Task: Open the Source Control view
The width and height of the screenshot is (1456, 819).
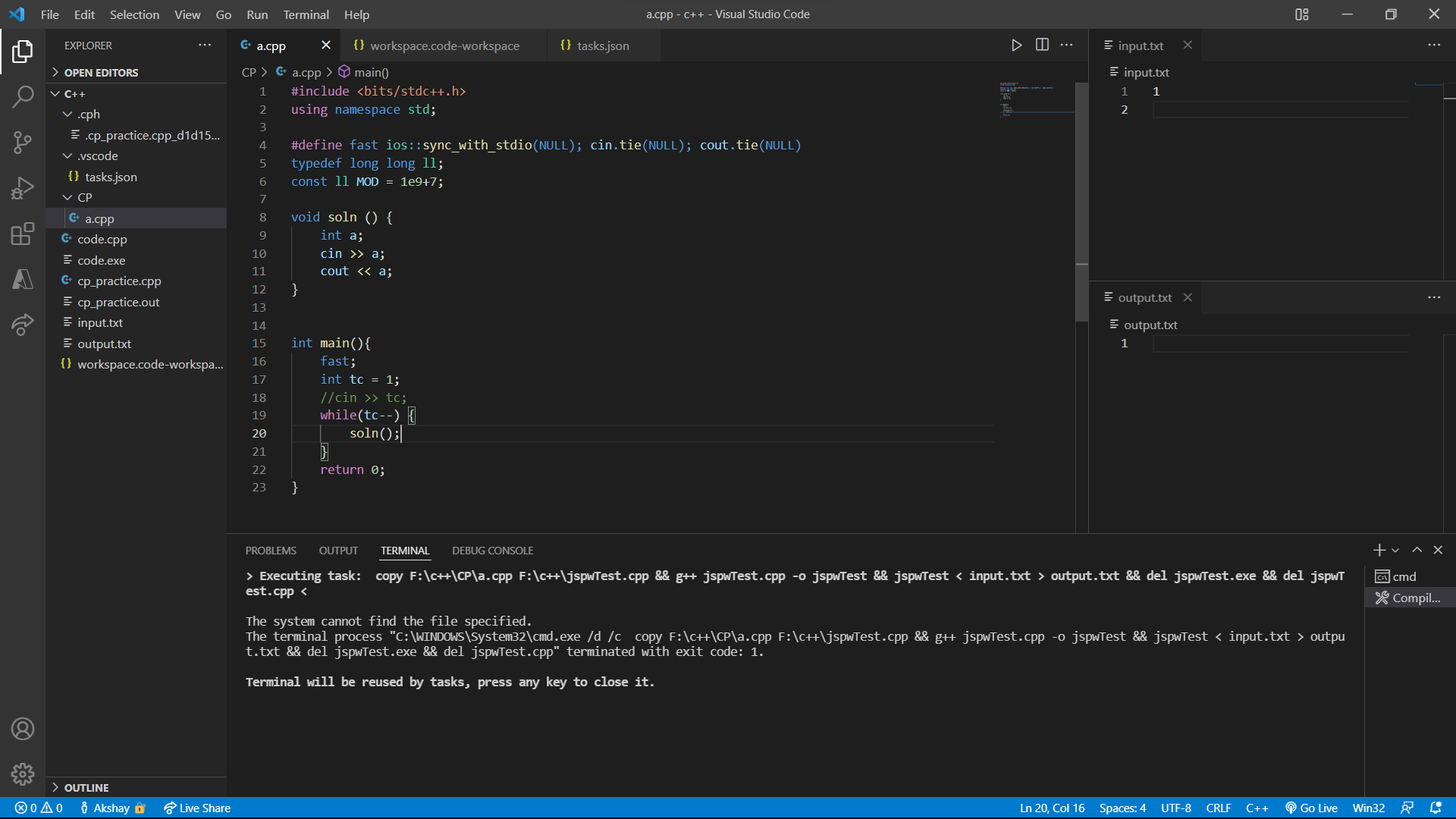Action: [23, 143]
